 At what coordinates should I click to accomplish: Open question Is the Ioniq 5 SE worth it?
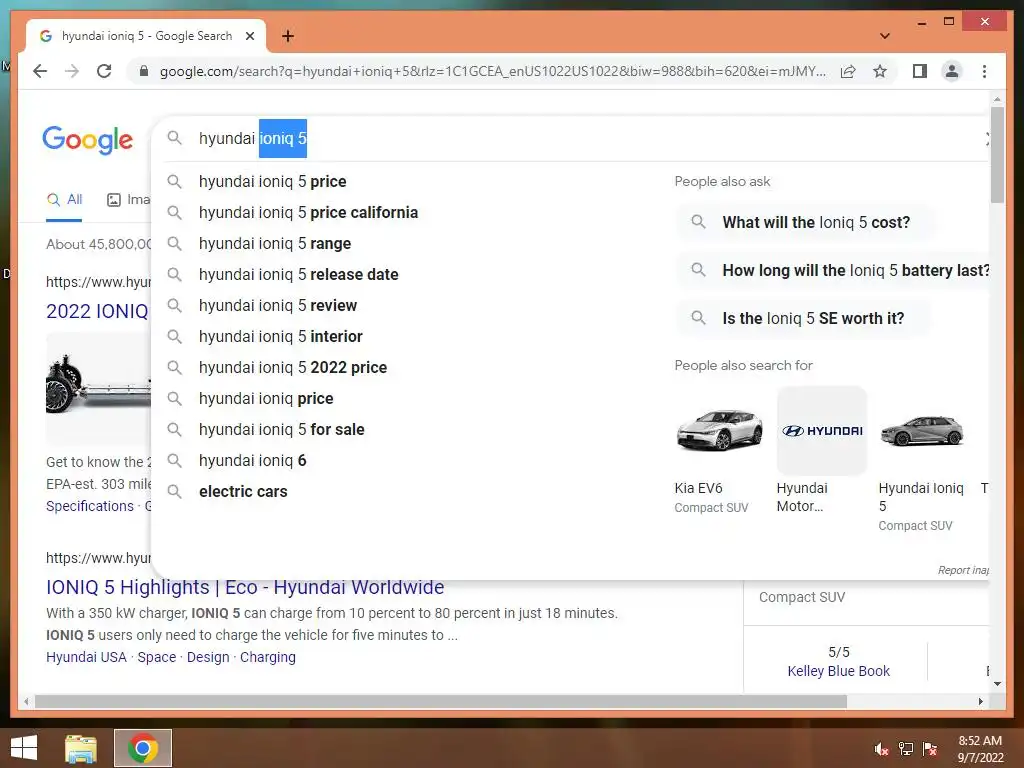point(802,318)
